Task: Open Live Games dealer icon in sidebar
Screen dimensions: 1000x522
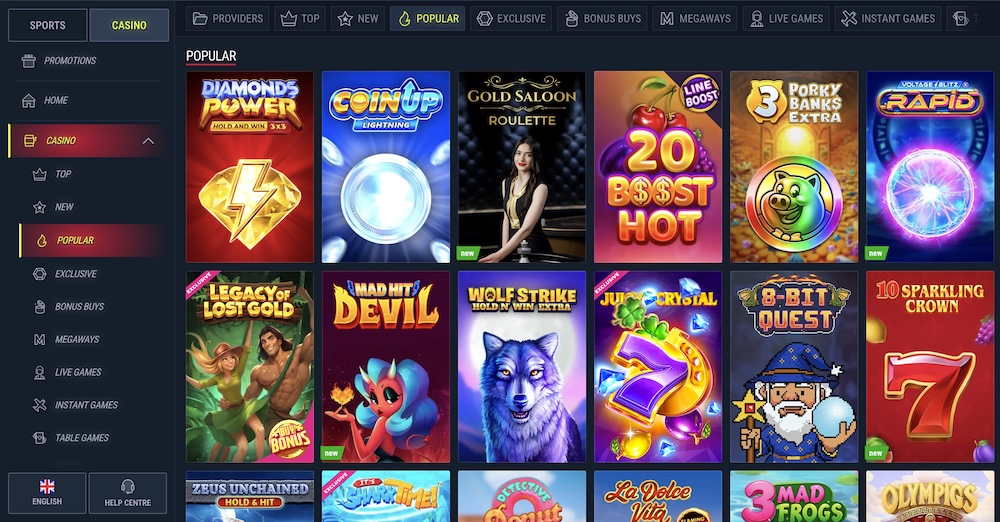Action: [40, 372]
